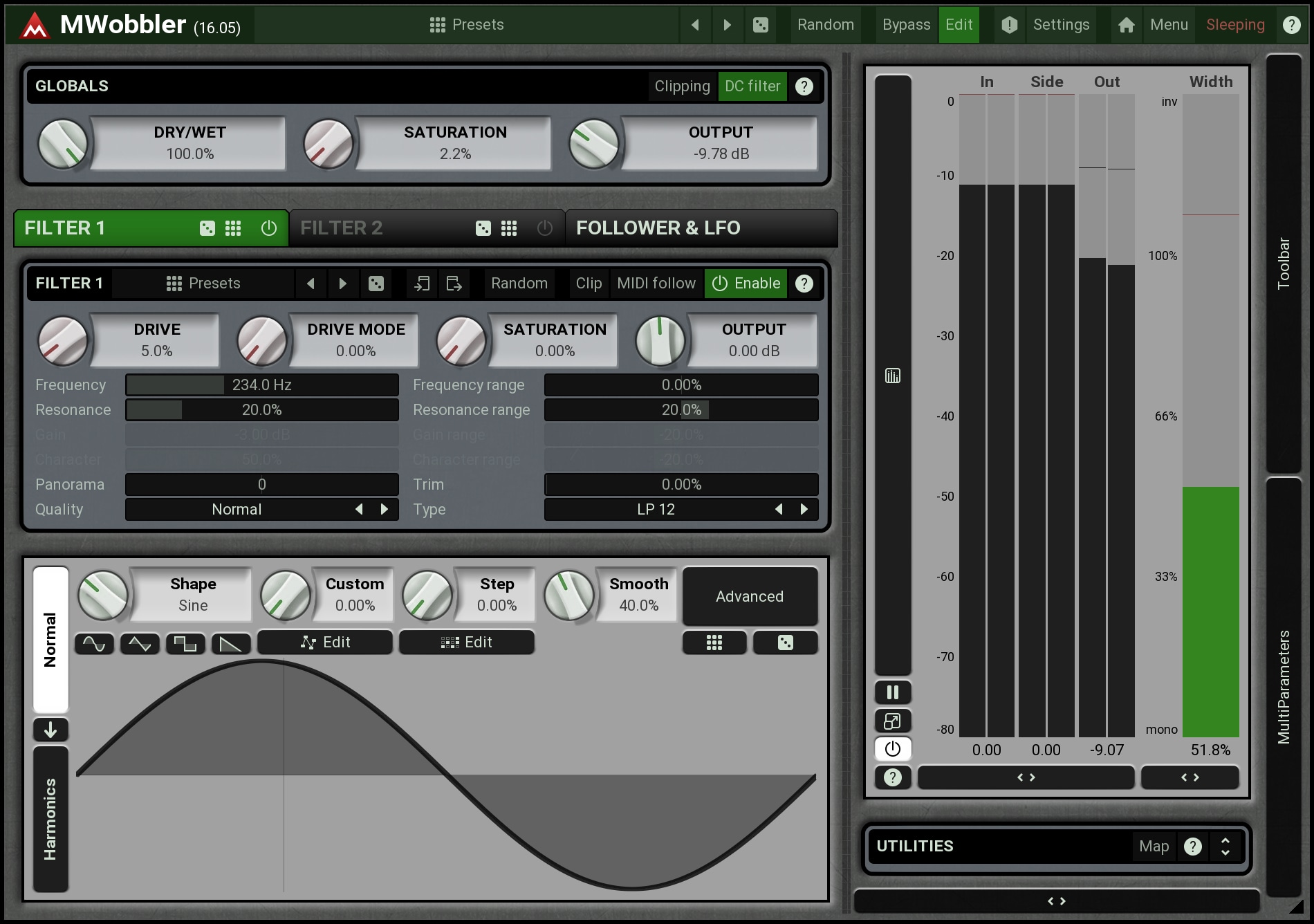1314x924 pixels.
Task: Randomize oscillator shape with dice button
Action: (785, 643)
